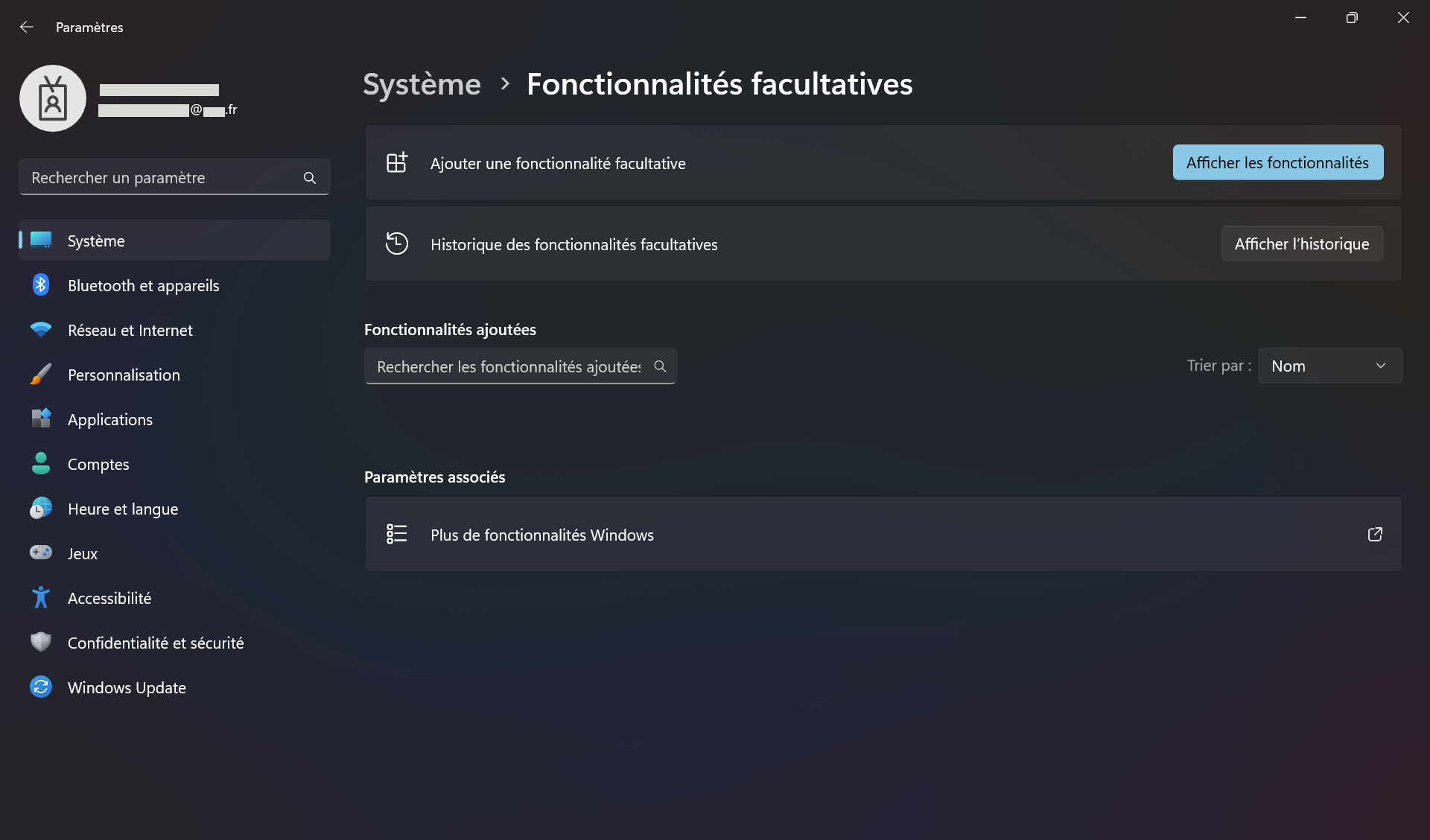Open the Trier par Nom dropdown
The image size is (1430, 840).
tap(1329, 366)
